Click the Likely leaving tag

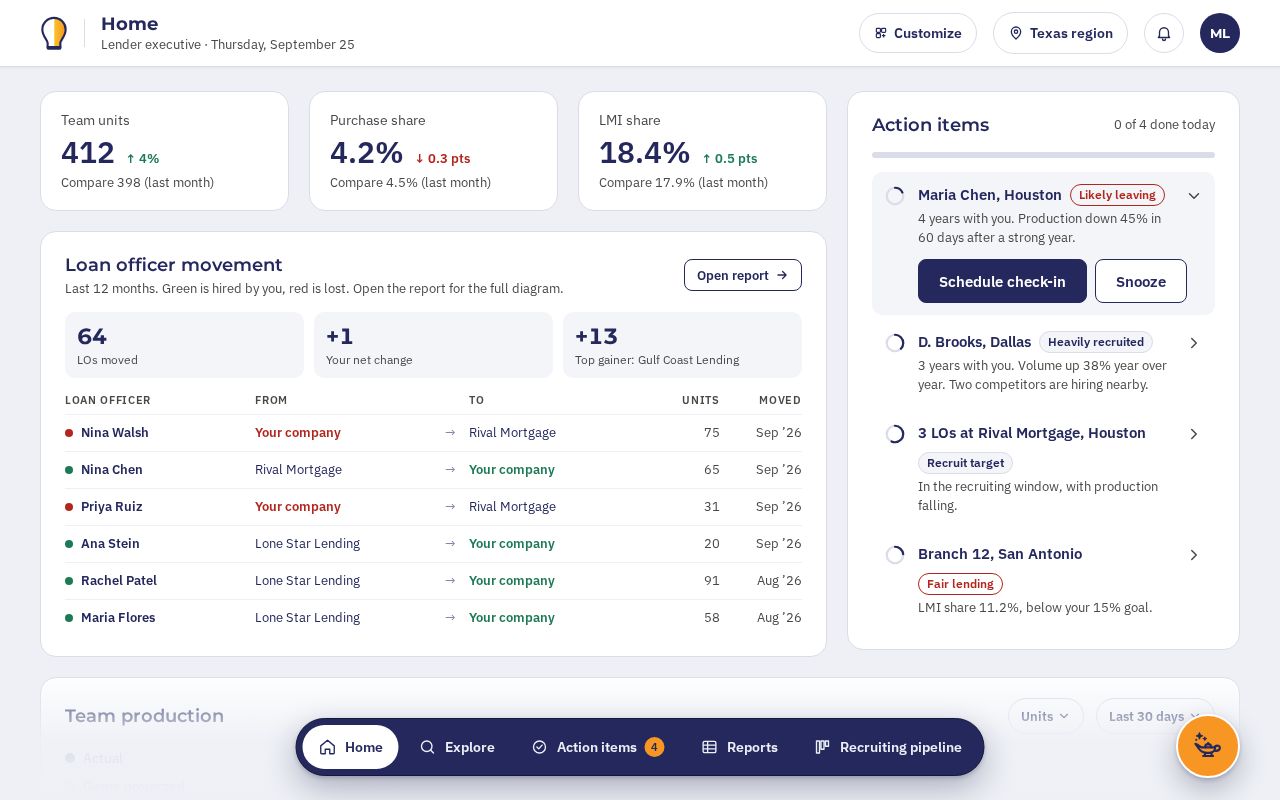1117,195
